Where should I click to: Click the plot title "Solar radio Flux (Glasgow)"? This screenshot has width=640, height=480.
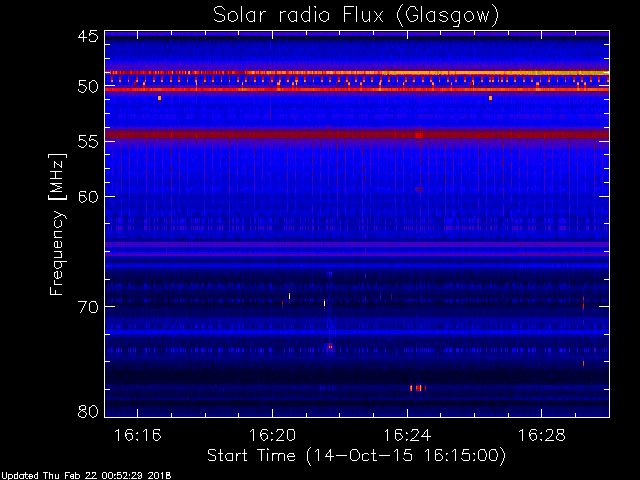[x=356, y=16]
